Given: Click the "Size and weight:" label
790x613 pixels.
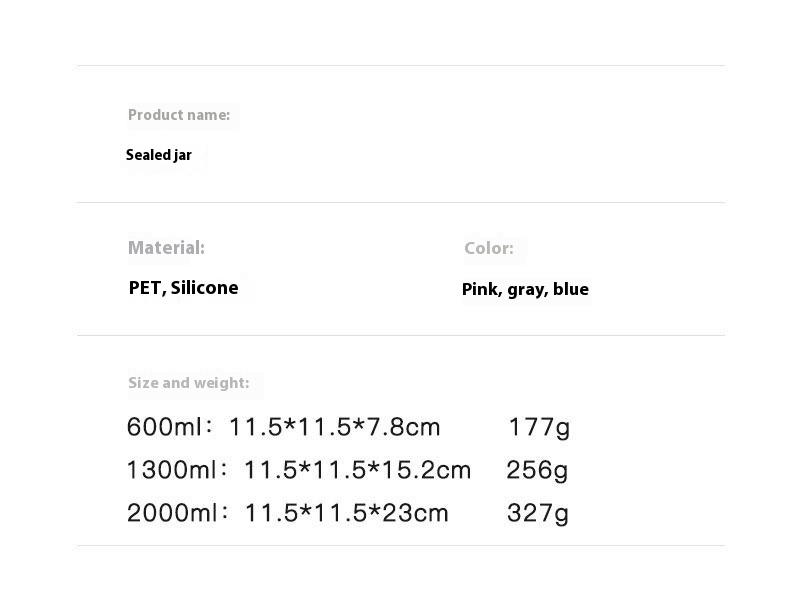Looking at the screenshot, I should pyautogui.click(x=189, y=383).
